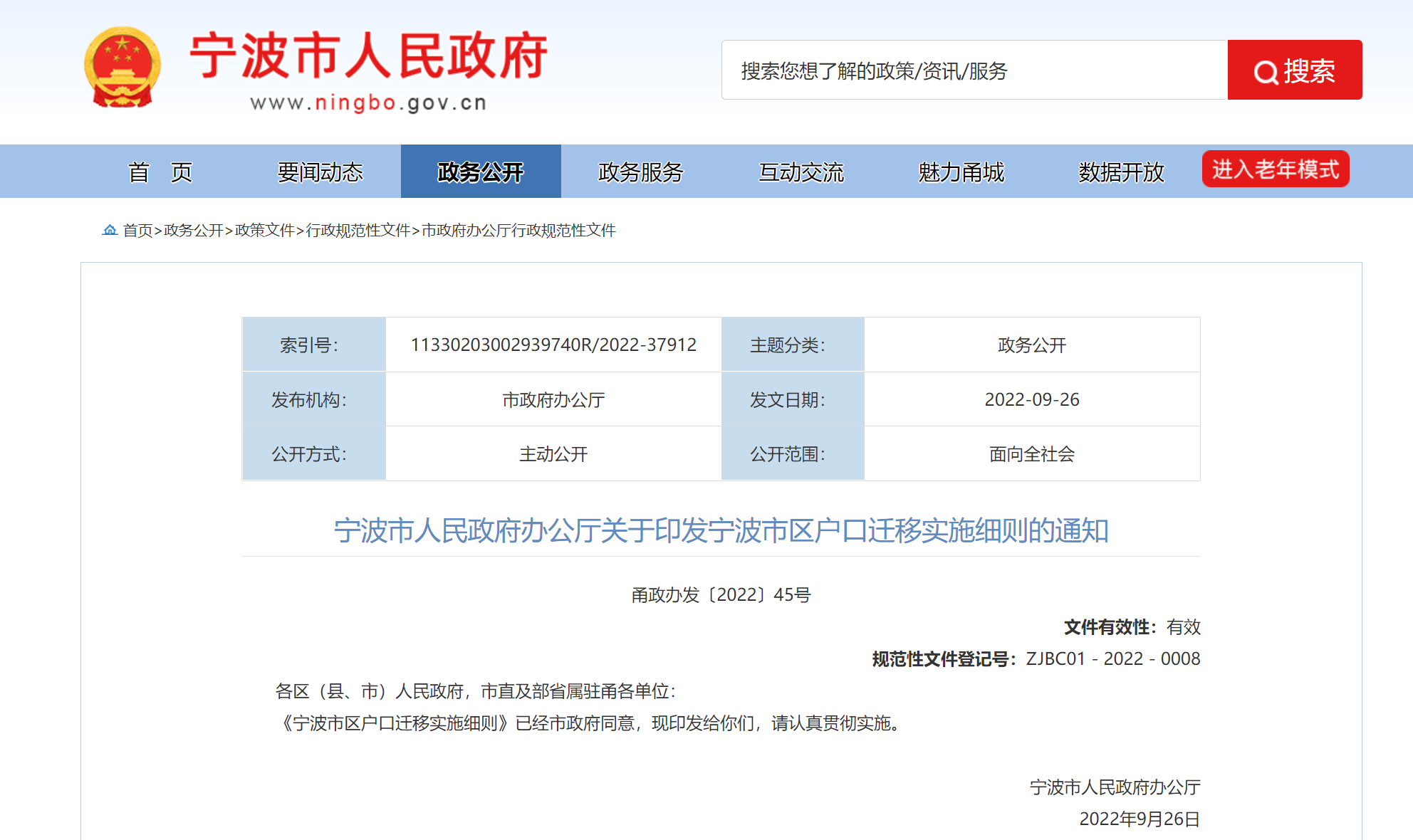
Task: Open the 首页 navigation tab
Action: point(160,172)
